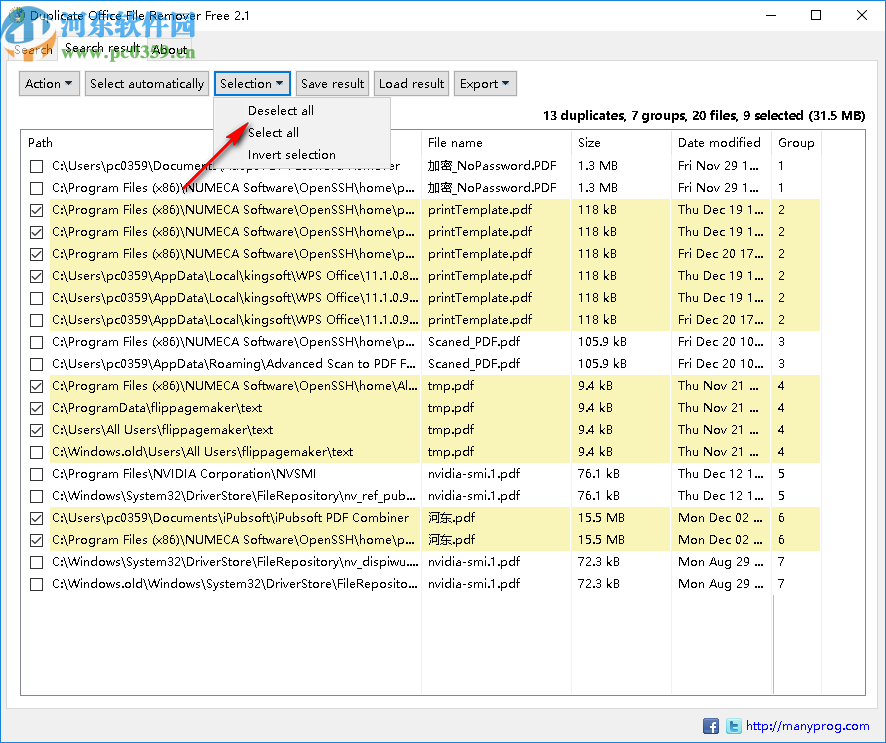Switch to the Search tab

point(33,49)
